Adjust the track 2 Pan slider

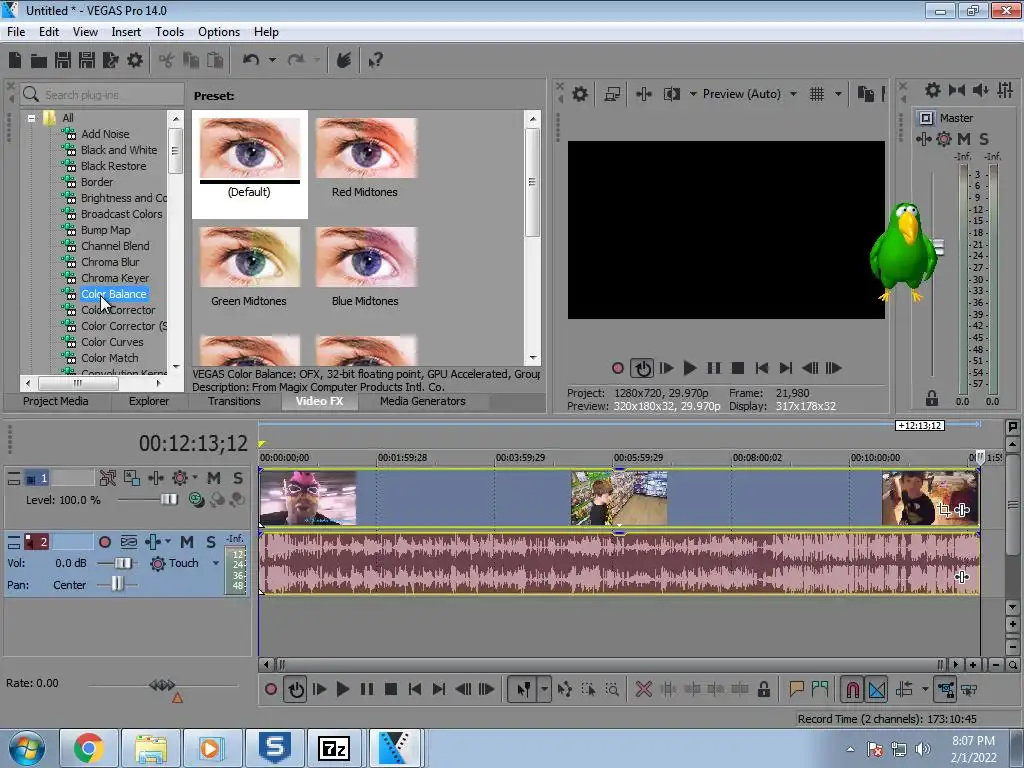coord(116,584)
